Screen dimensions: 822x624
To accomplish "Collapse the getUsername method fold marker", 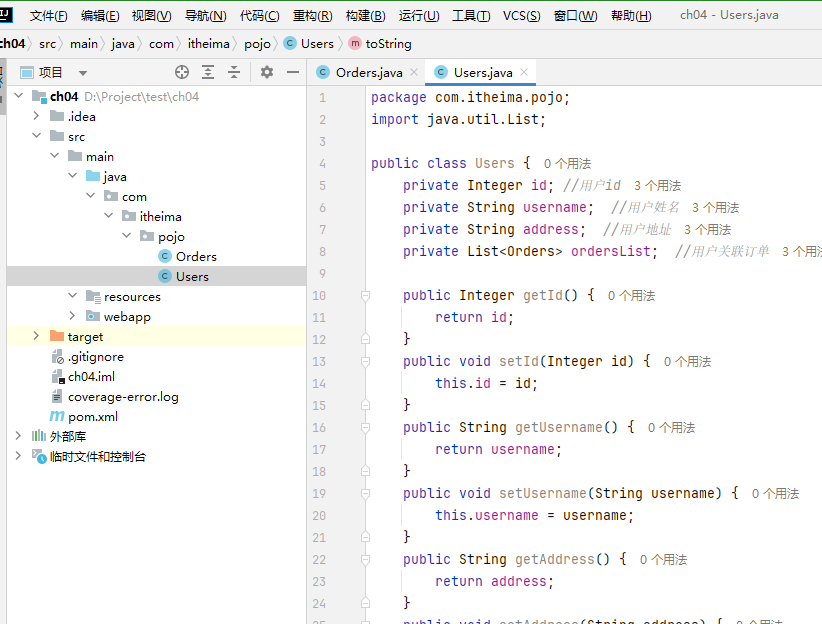I will pos(365,428).
